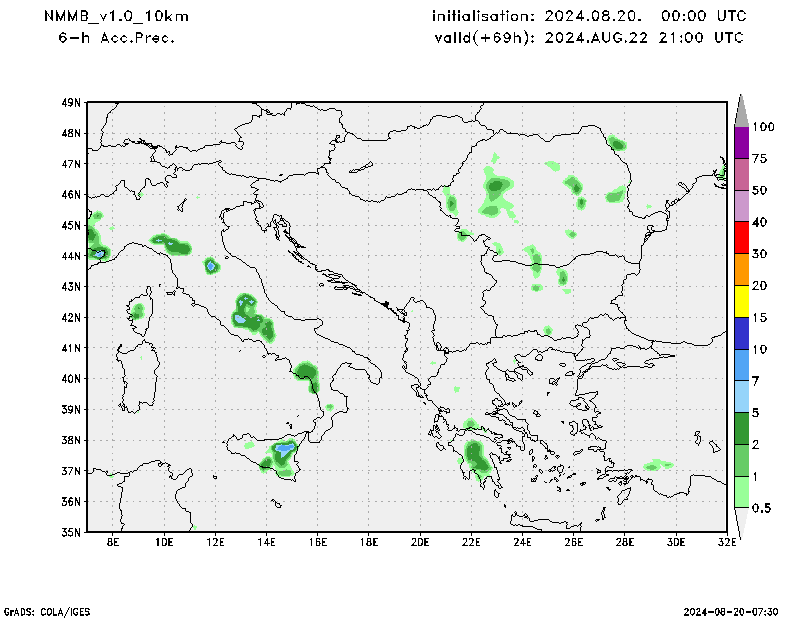Click the rain patch over eastern Sicily
The height and width of the screenshot is (618, 800).
tap(285, 451)
